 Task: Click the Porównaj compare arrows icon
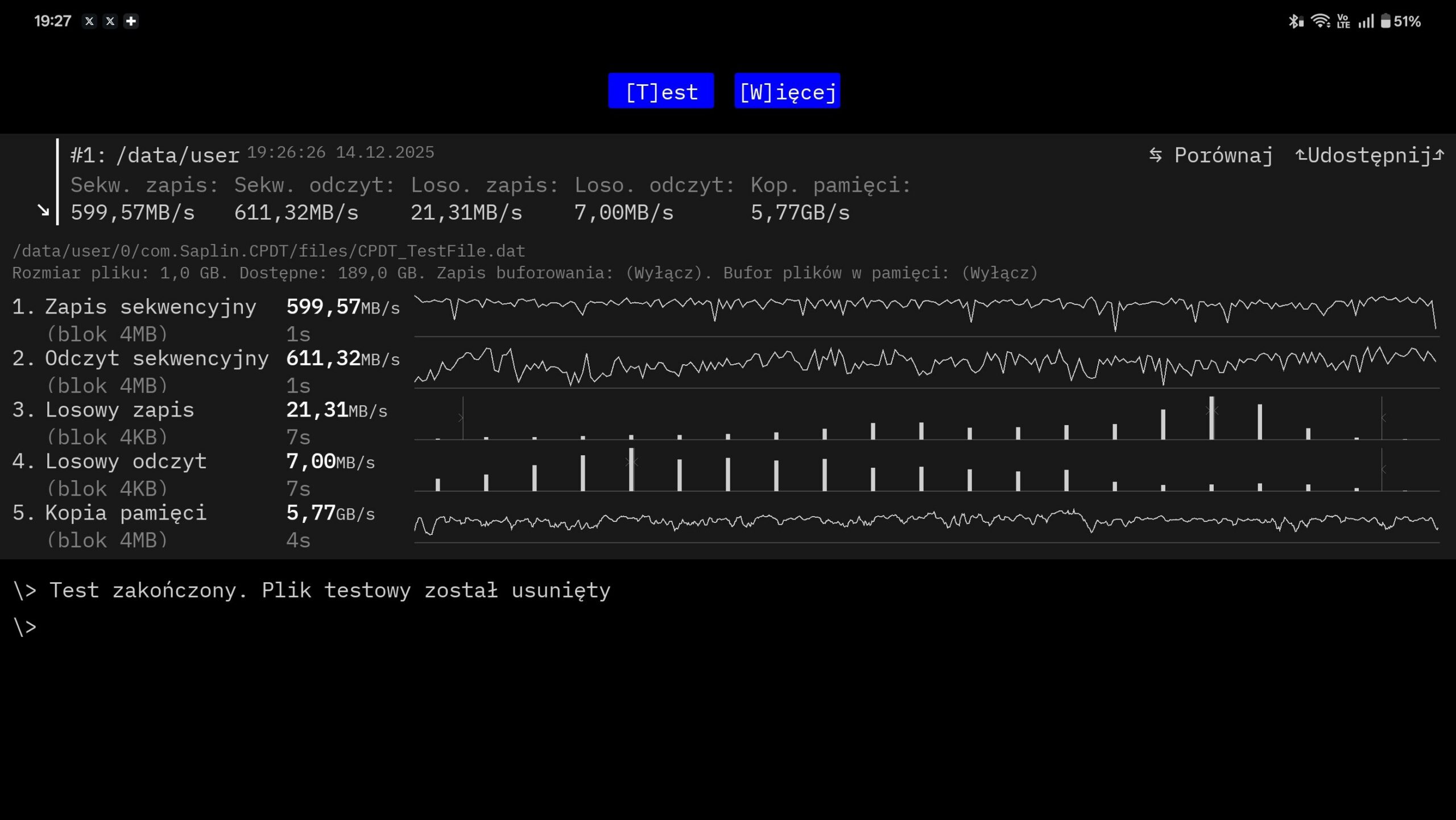1155,155
